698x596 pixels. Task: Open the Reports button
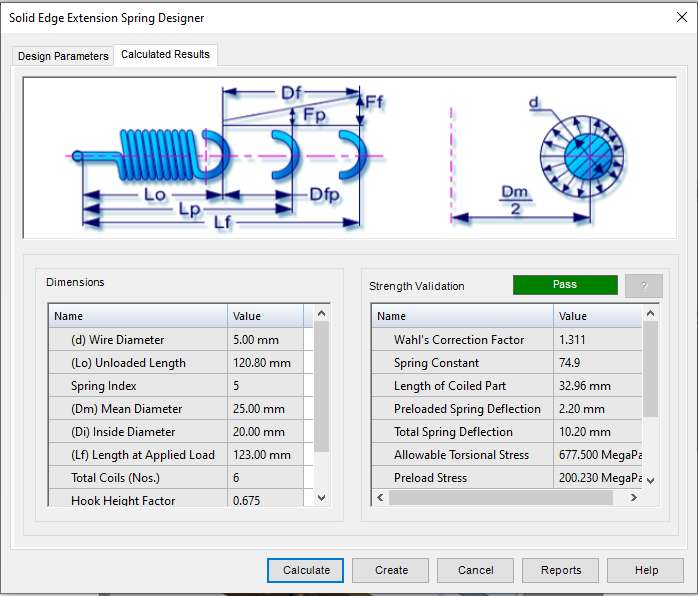point(560,570)
